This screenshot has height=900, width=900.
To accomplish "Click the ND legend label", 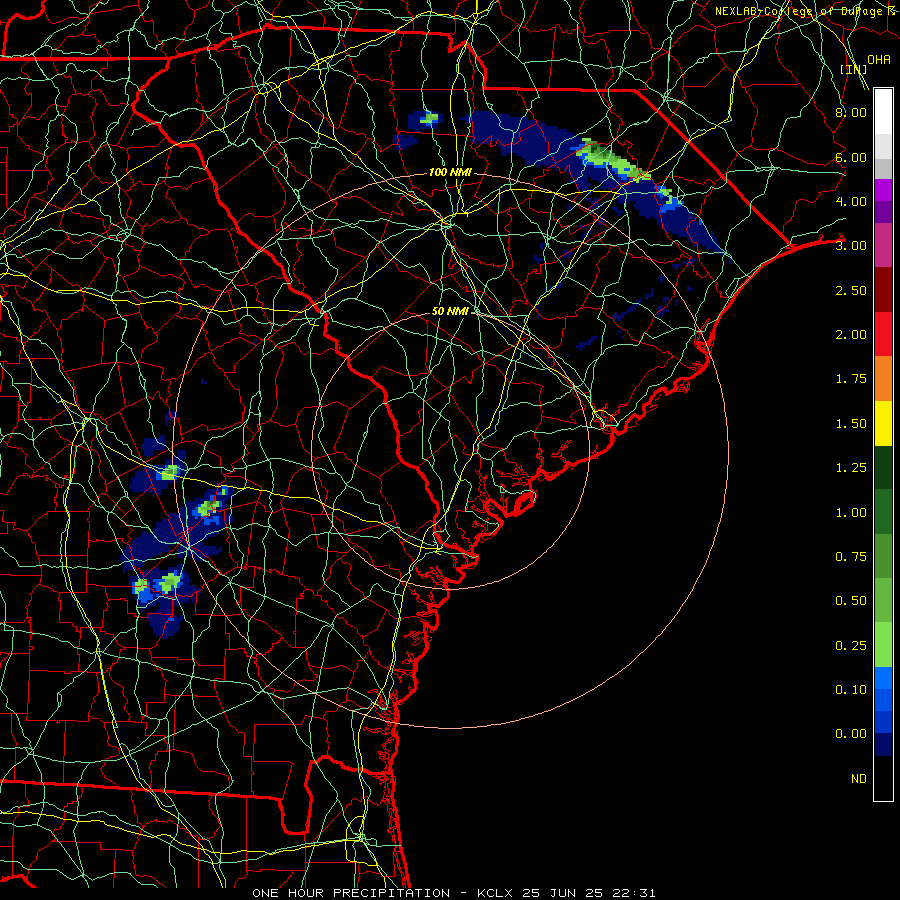I will pyautogui.click(x=859, y=779).
